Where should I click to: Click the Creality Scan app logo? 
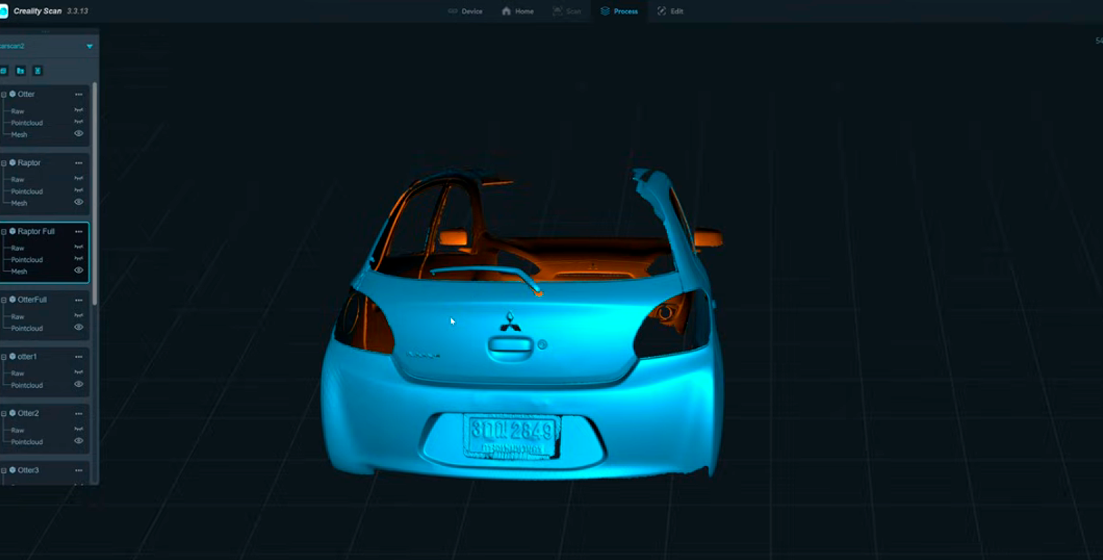coord(3,11)
